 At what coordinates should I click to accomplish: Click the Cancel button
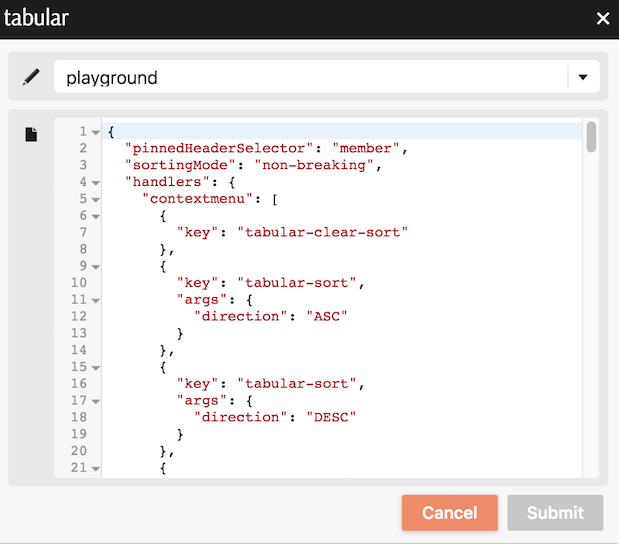coord(450,512)
